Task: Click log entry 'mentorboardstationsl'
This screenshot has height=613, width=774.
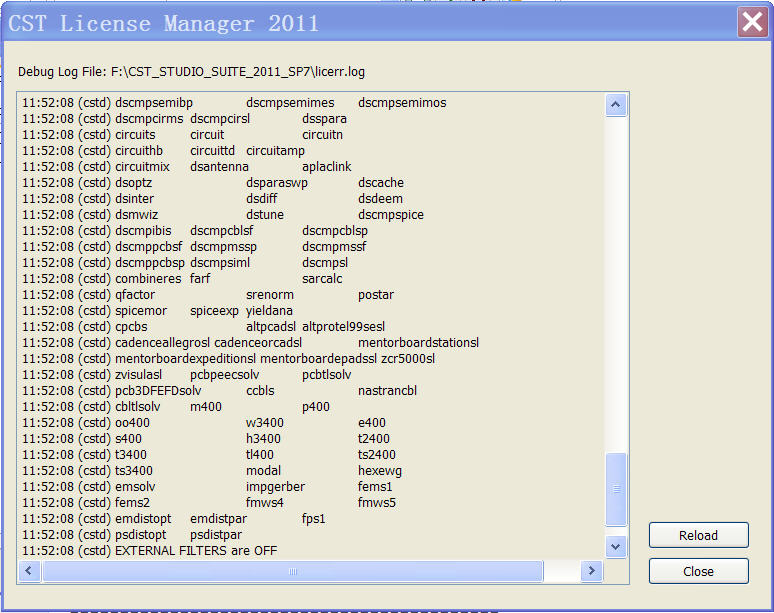Action: pos(419,343)
